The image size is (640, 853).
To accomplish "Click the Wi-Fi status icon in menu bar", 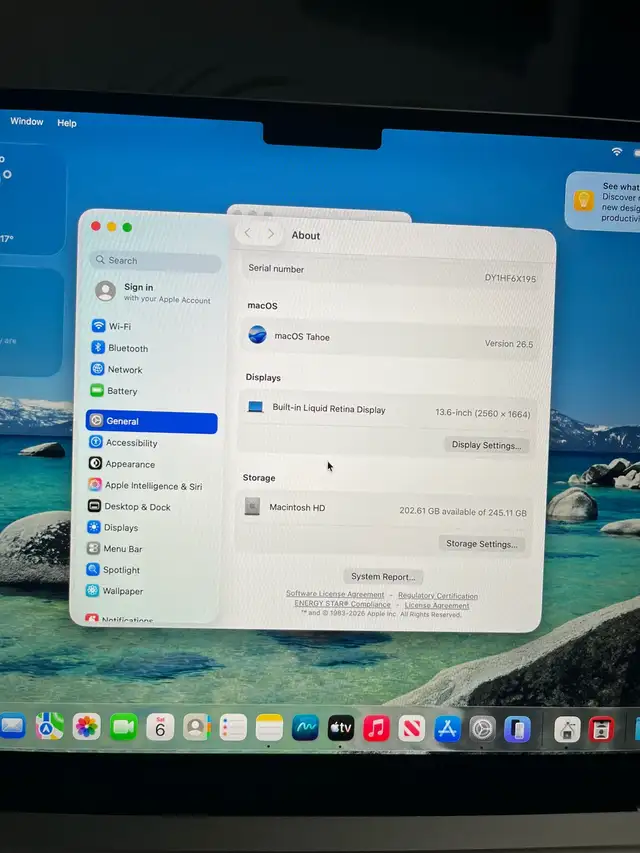I will [617, 152].
